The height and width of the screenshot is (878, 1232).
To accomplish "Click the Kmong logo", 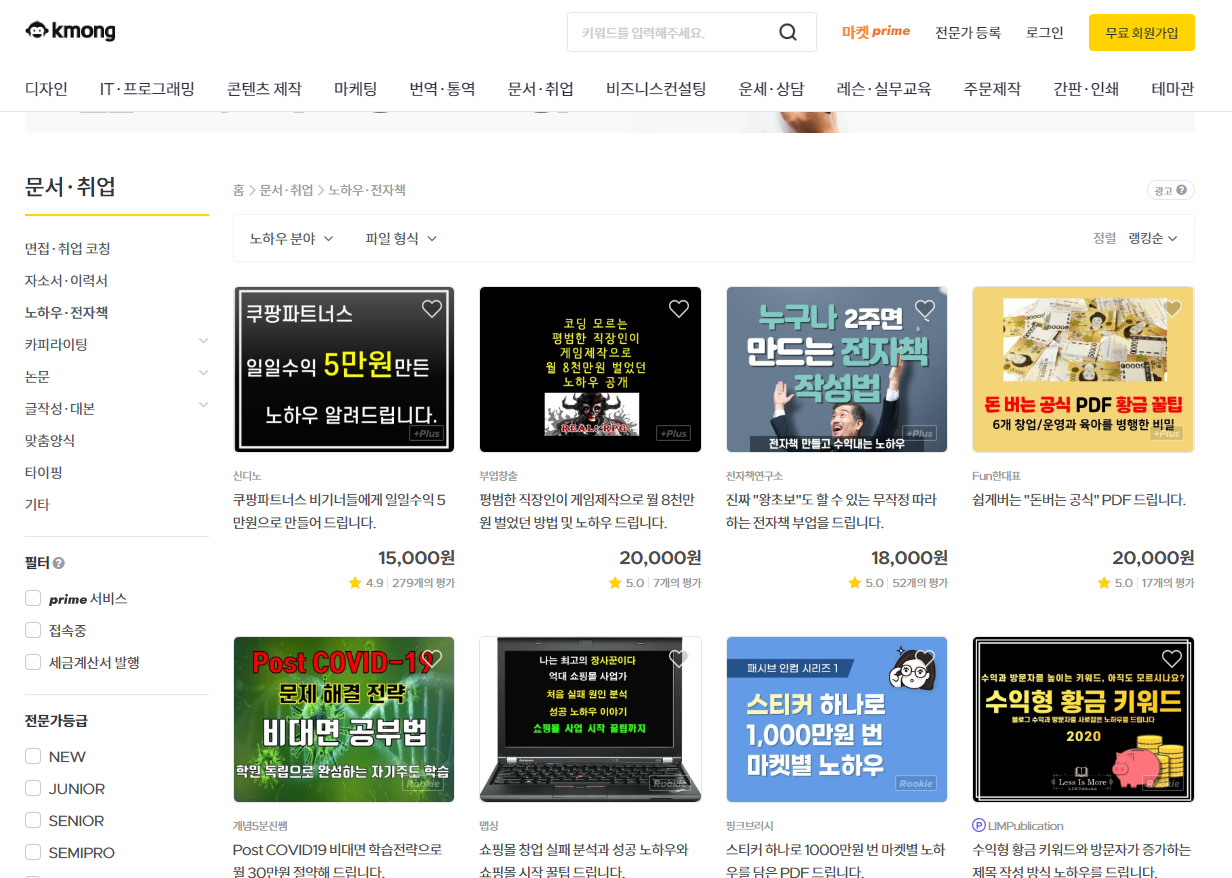I will point(69,31).
